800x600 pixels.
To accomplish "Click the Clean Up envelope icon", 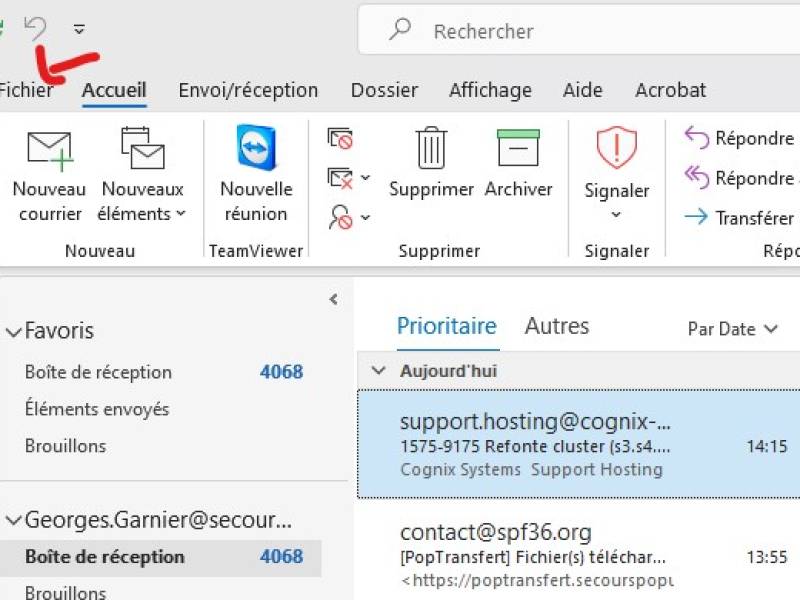I will click(x=340, y=178).
